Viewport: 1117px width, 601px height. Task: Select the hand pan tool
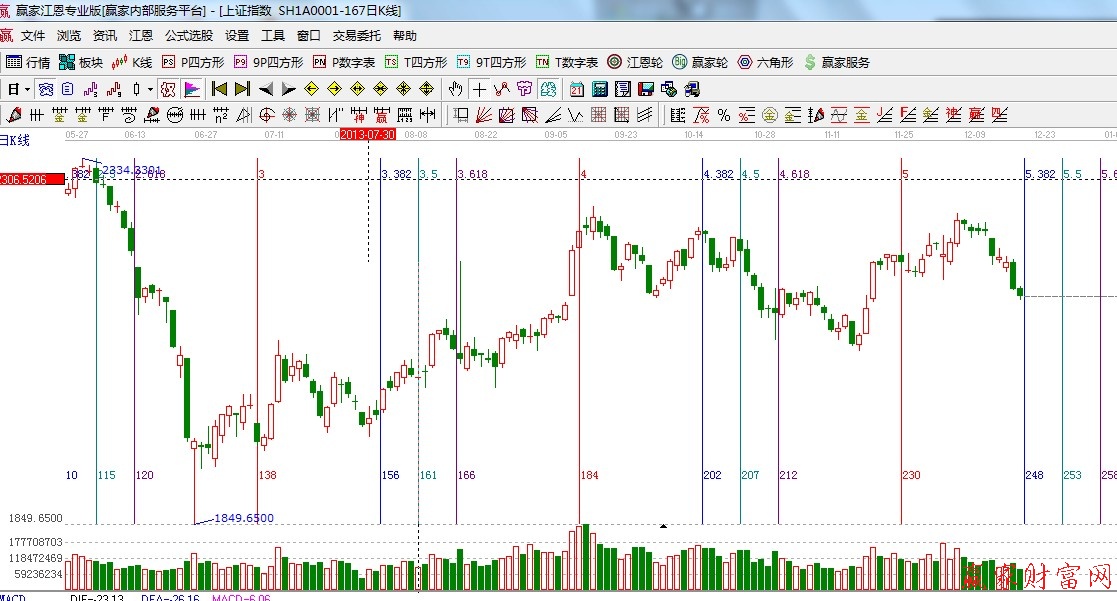(x=456, y=89)
